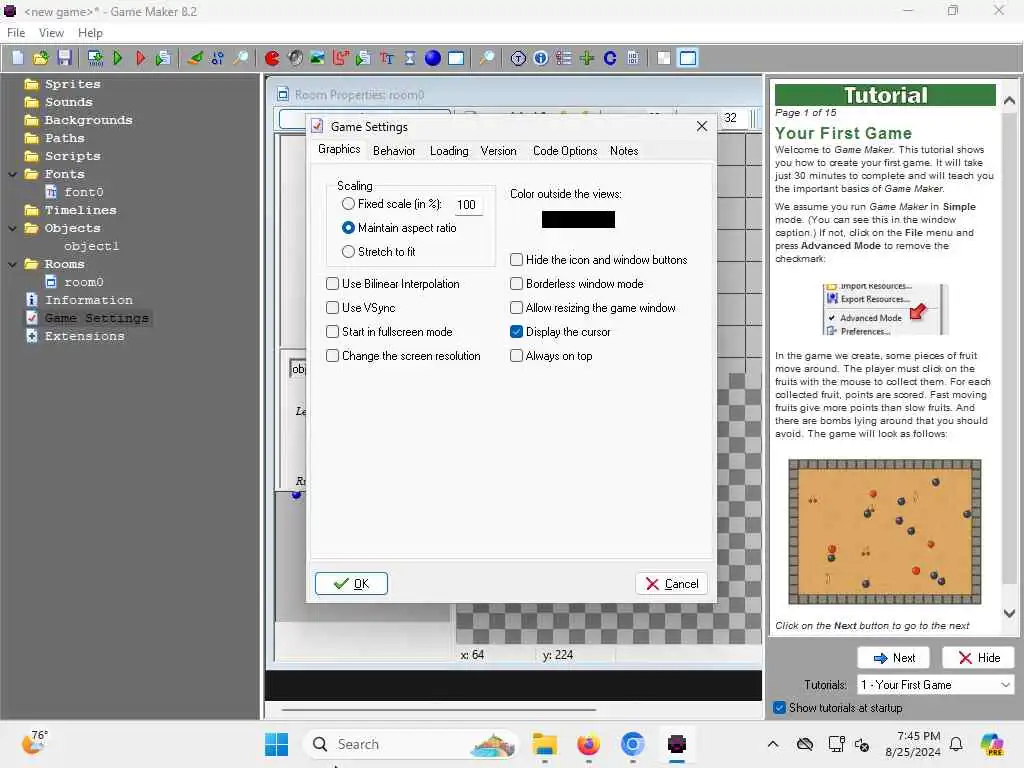Click the Create object blue ball icon

coord(432,58)
